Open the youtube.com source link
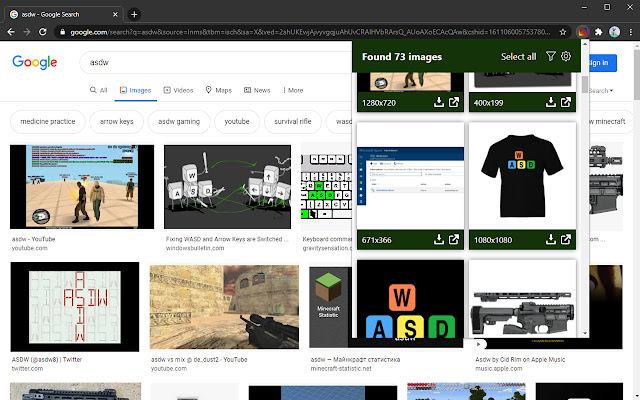 pos(29,248)
